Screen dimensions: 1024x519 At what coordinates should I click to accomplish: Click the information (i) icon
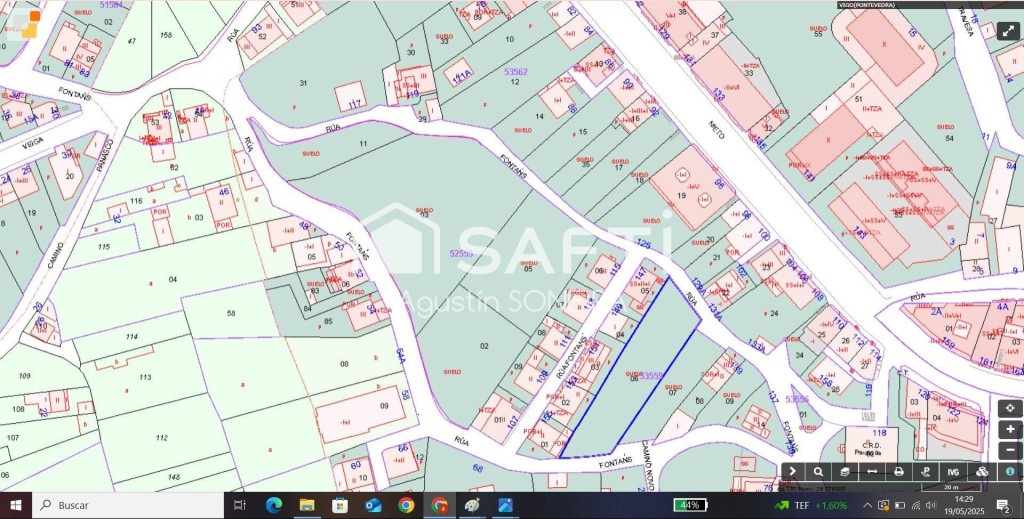[x=1011, y=471]
